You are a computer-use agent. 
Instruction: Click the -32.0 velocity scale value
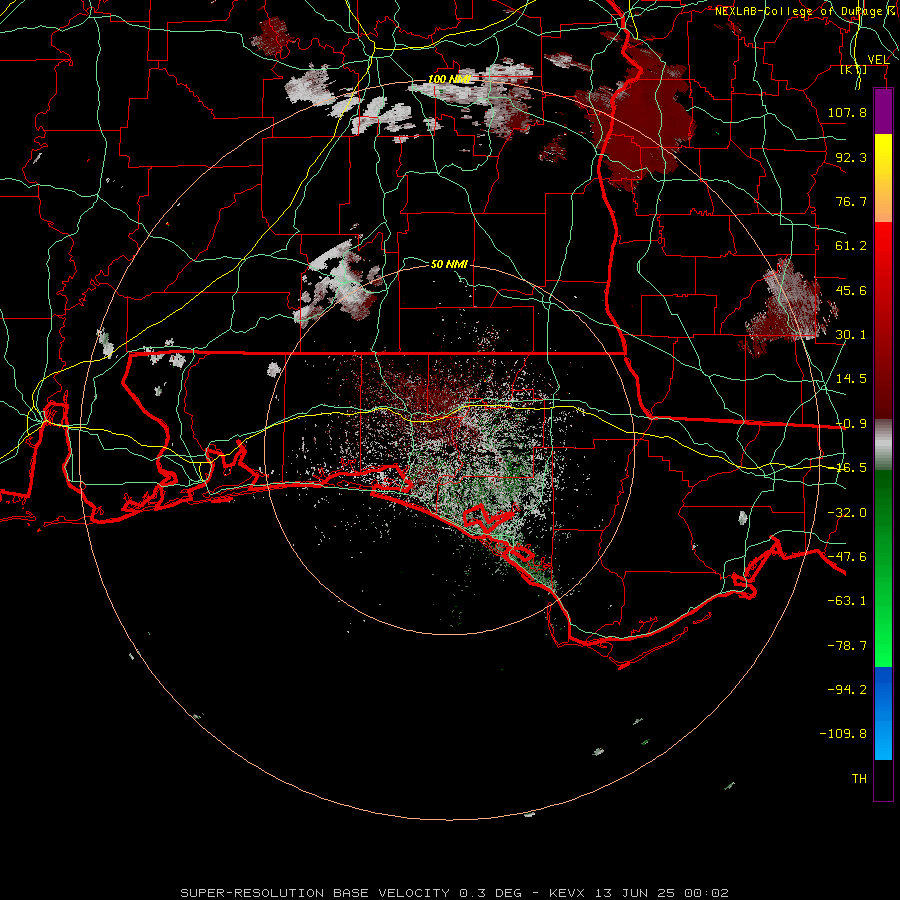[847, 513]
